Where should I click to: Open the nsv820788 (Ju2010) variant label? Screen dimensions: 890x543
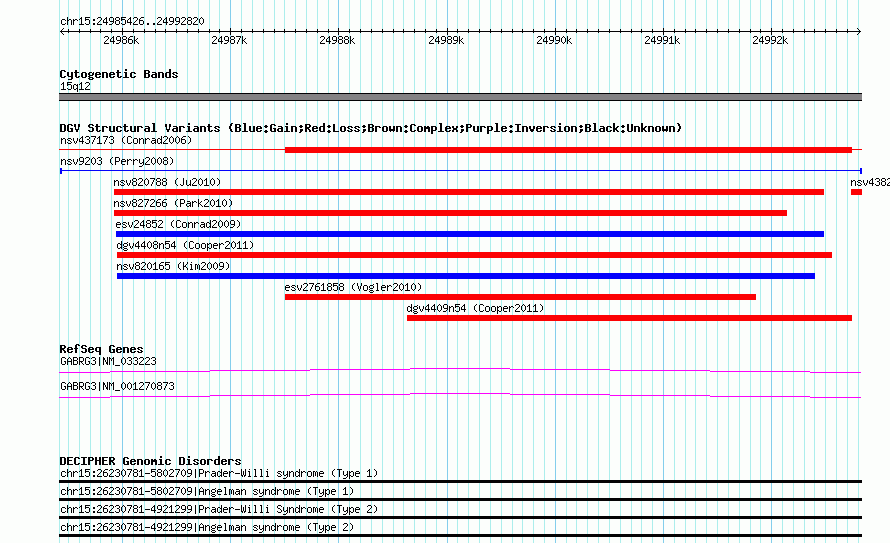coord(167,182)
